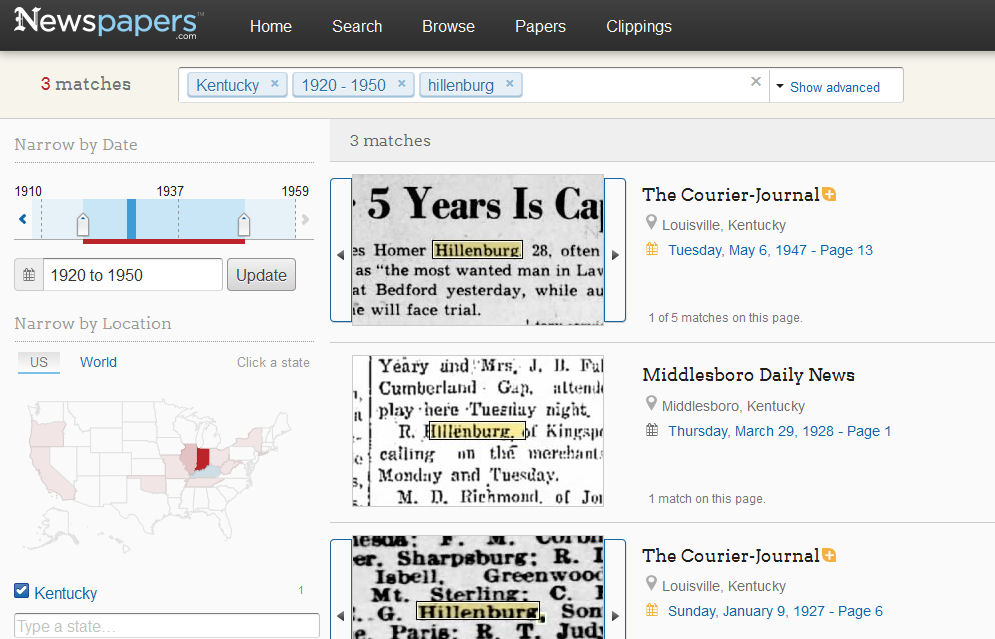Shift date timeline to later years
The height and width of the screenshot is (639, 995).
305,219
